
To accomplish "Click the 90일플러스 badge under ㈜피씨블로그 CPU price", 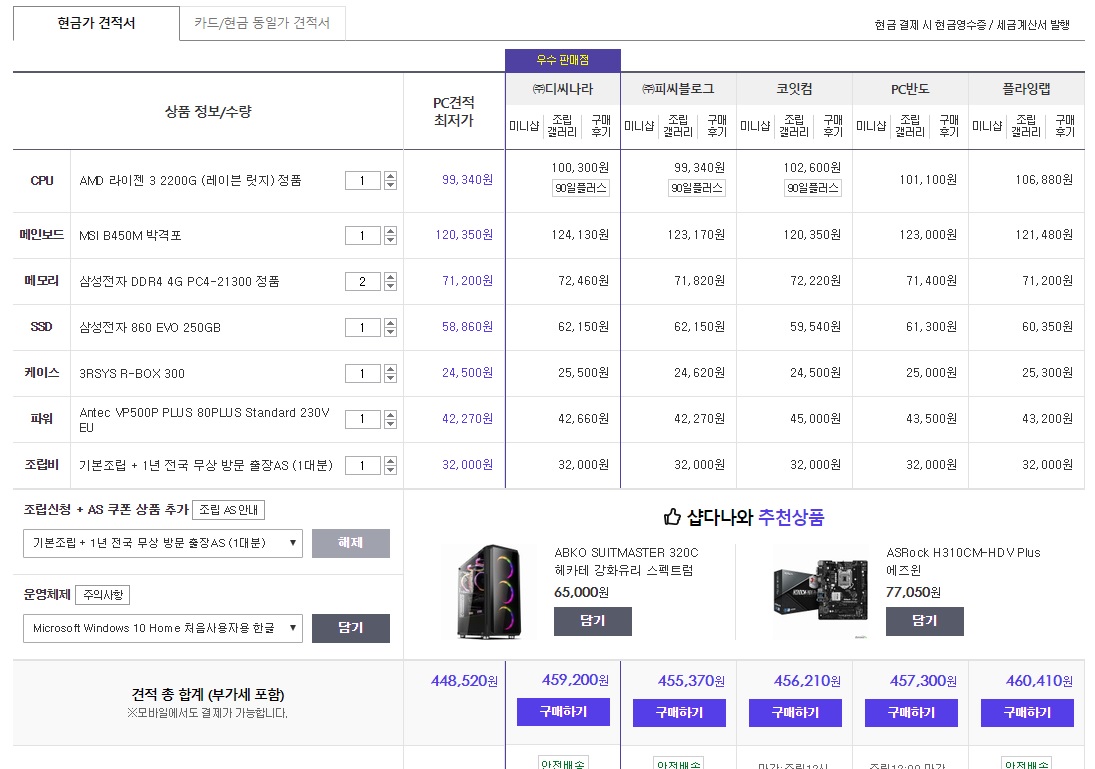I will [697, 188].
